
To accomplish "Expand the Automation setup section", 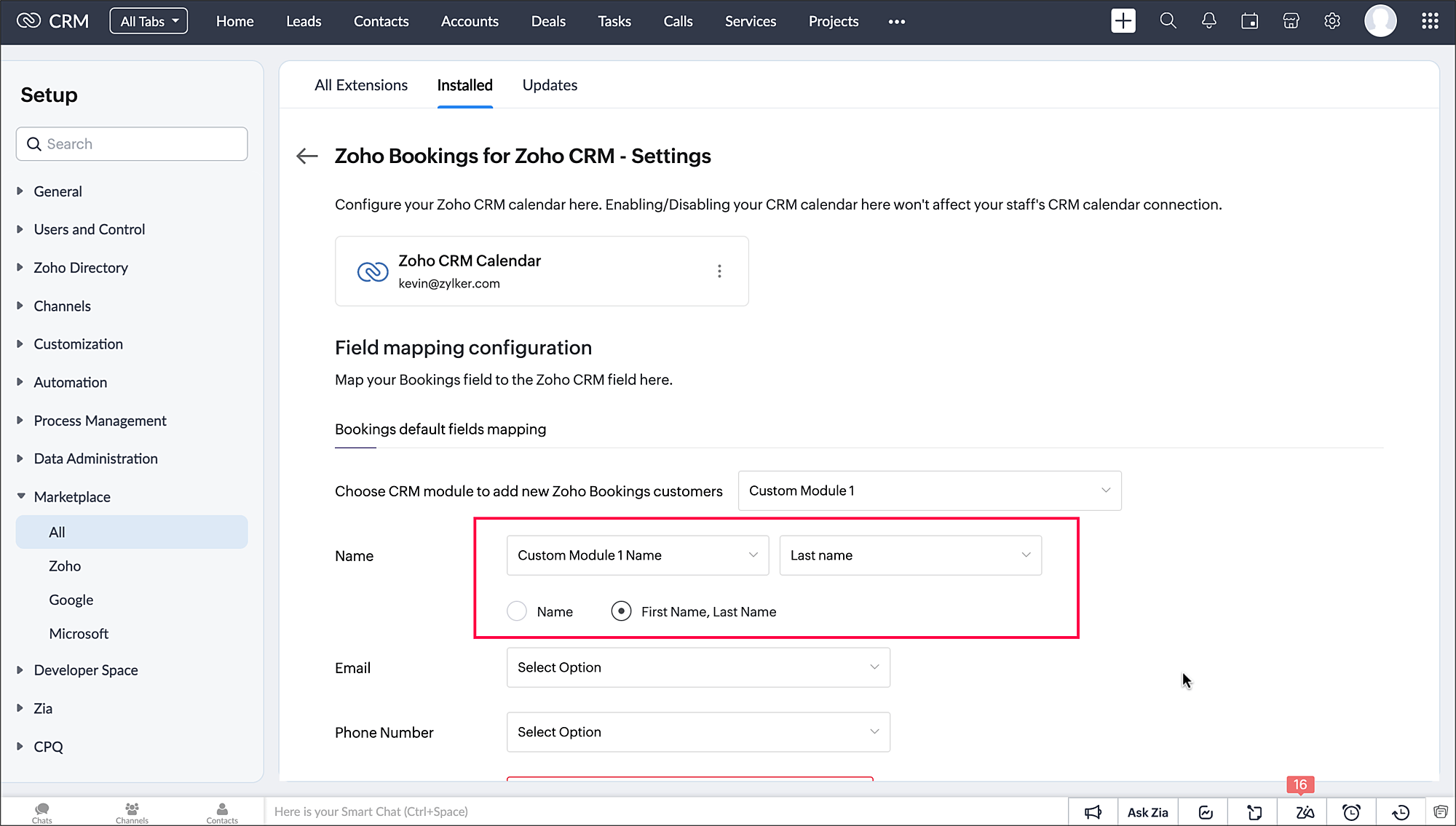I will click(x=70, y=382).
